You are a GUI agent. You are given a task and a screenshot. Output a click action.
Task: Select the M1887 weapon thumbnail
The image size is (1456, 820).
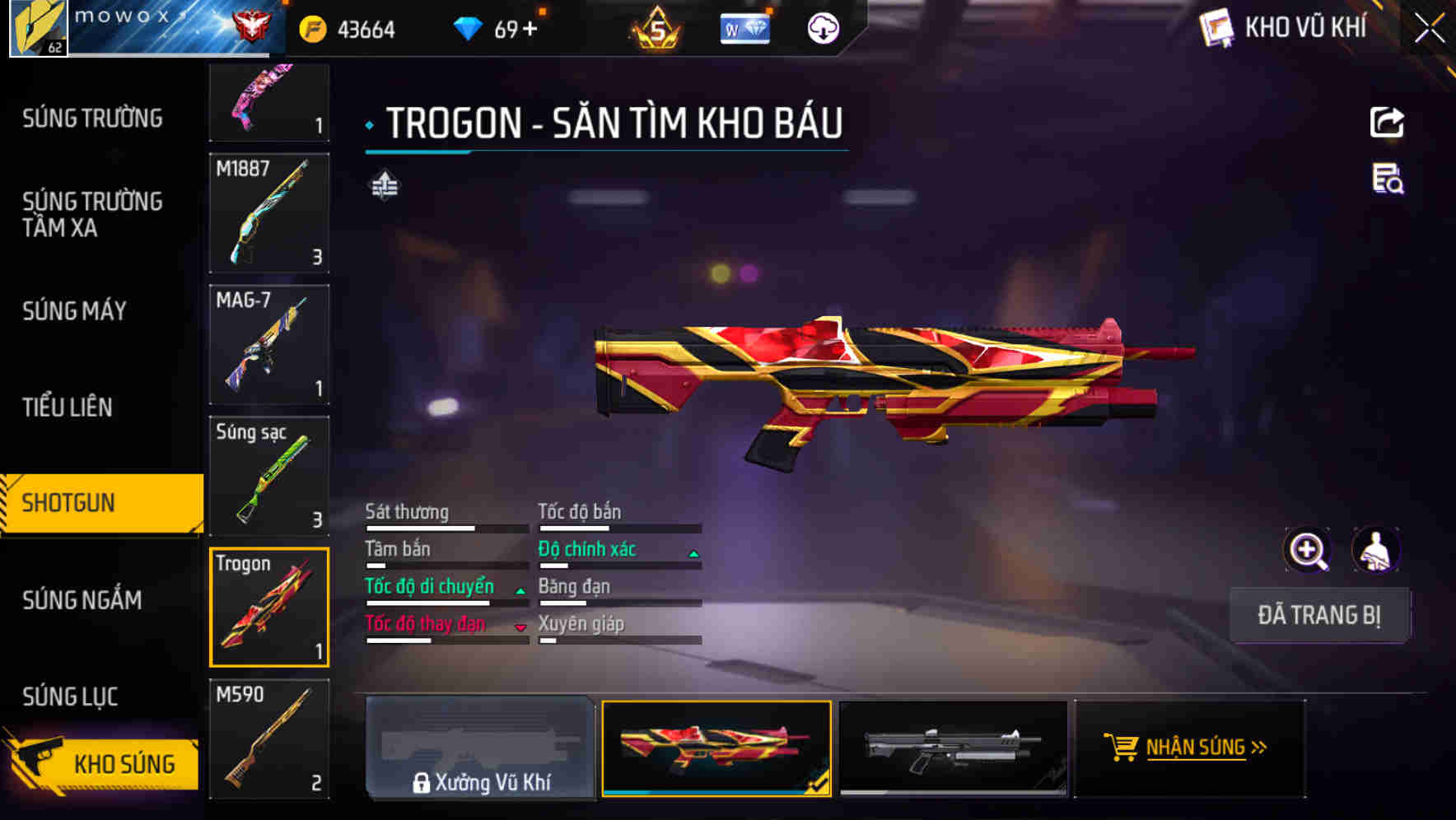(x=269, y=212)
